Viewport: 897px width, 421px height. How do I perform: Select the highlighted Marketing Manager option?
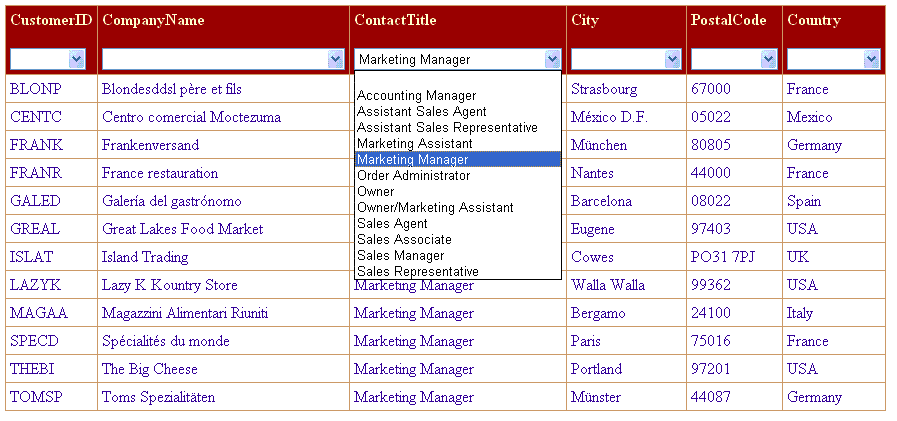coord(458,160)
